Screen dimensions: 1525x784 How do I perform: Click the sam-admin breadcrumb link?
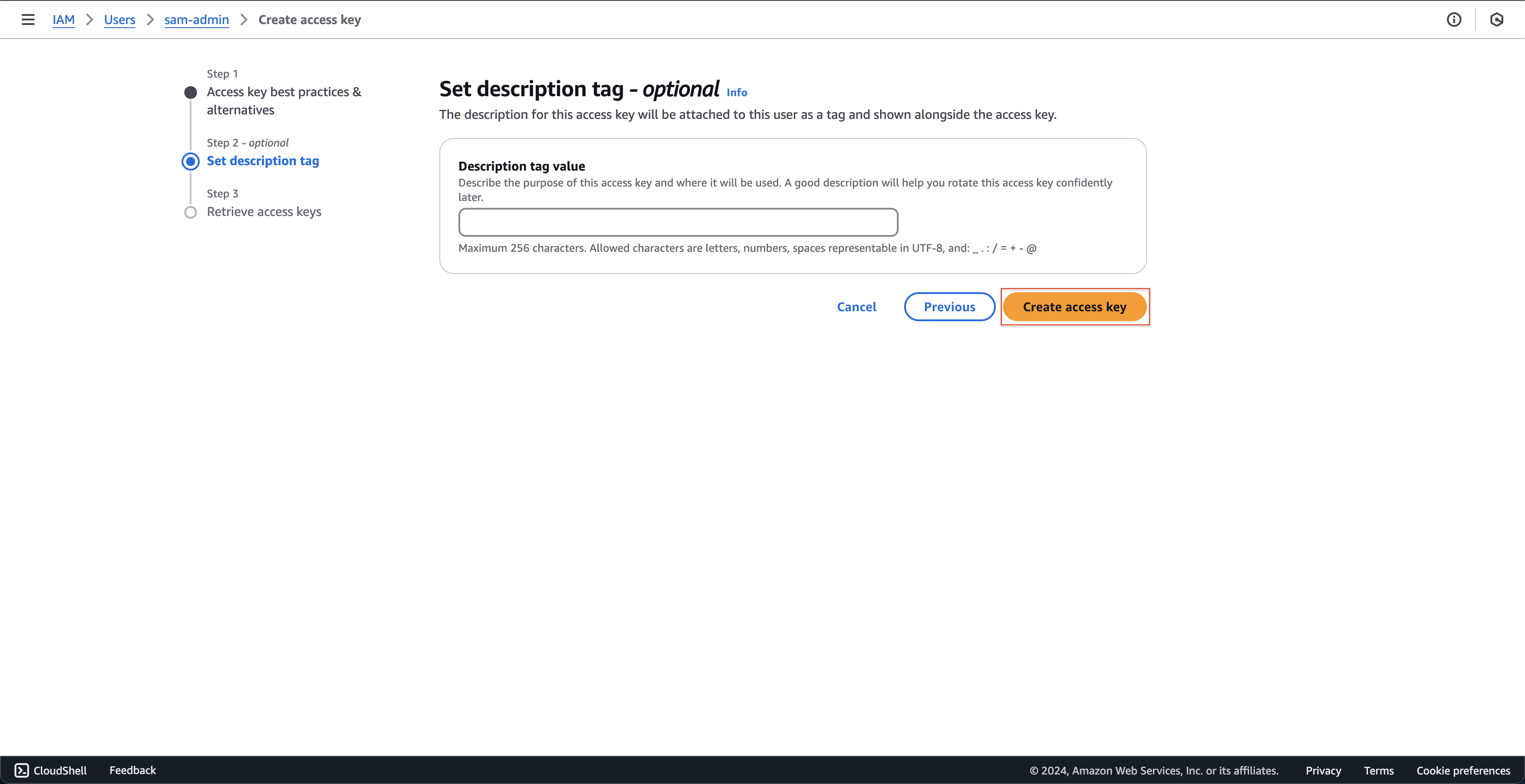[196, 19]
